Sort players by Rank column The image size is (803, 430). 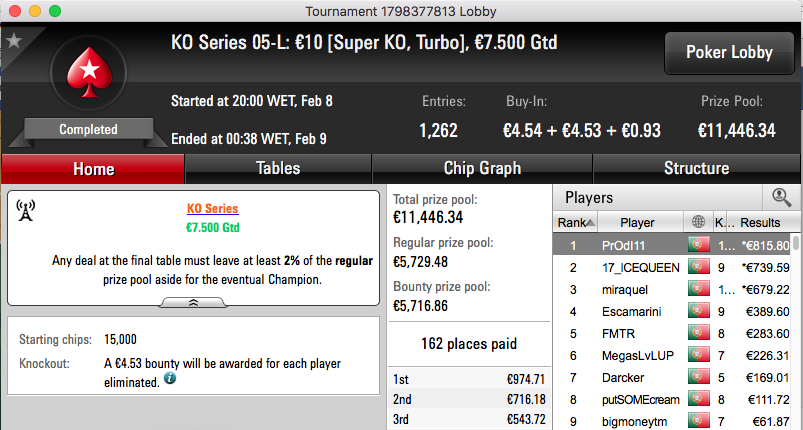[x=576, y=222]
